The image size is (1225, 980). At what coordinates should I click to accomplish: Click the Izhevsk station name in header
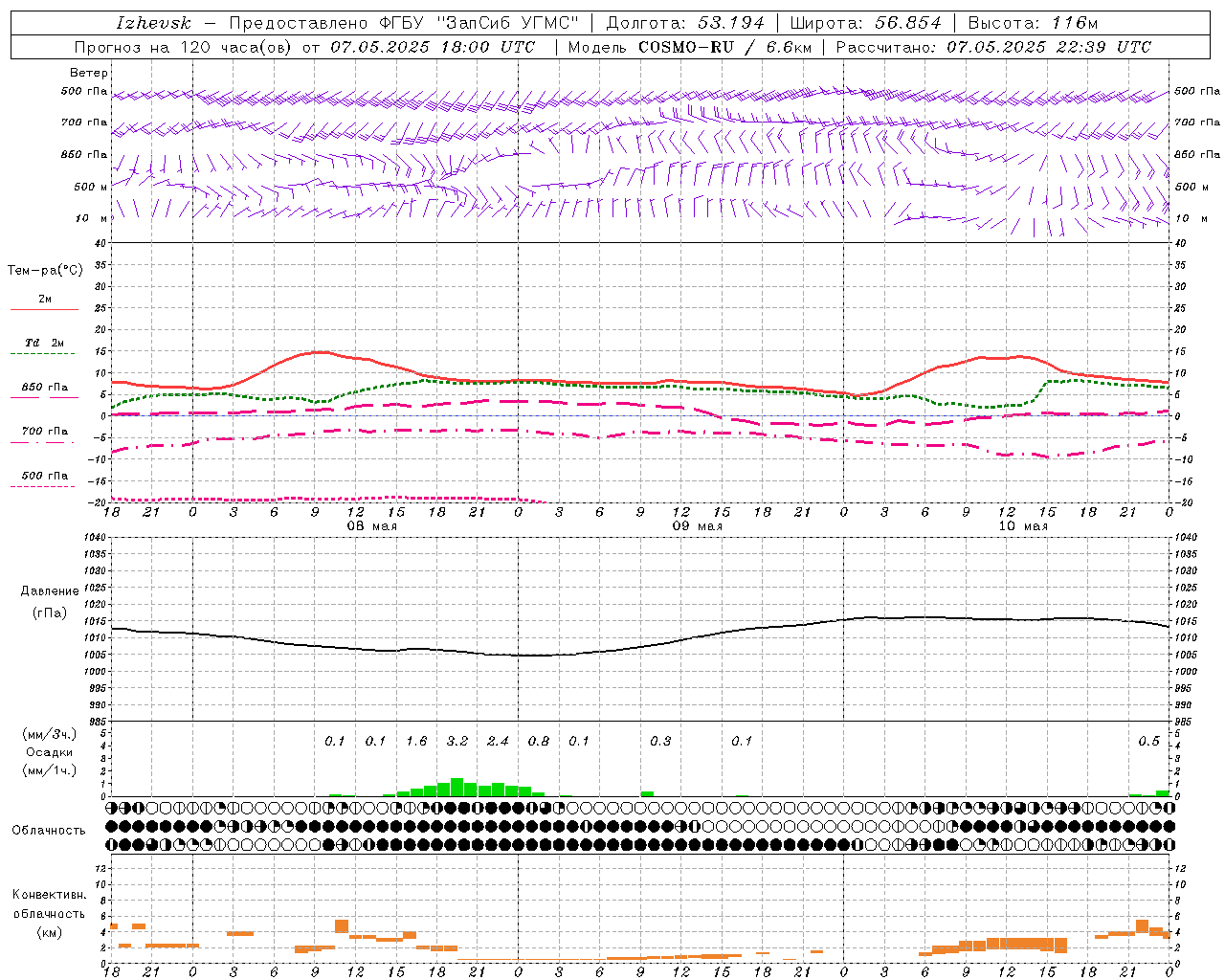click(154, 23)
